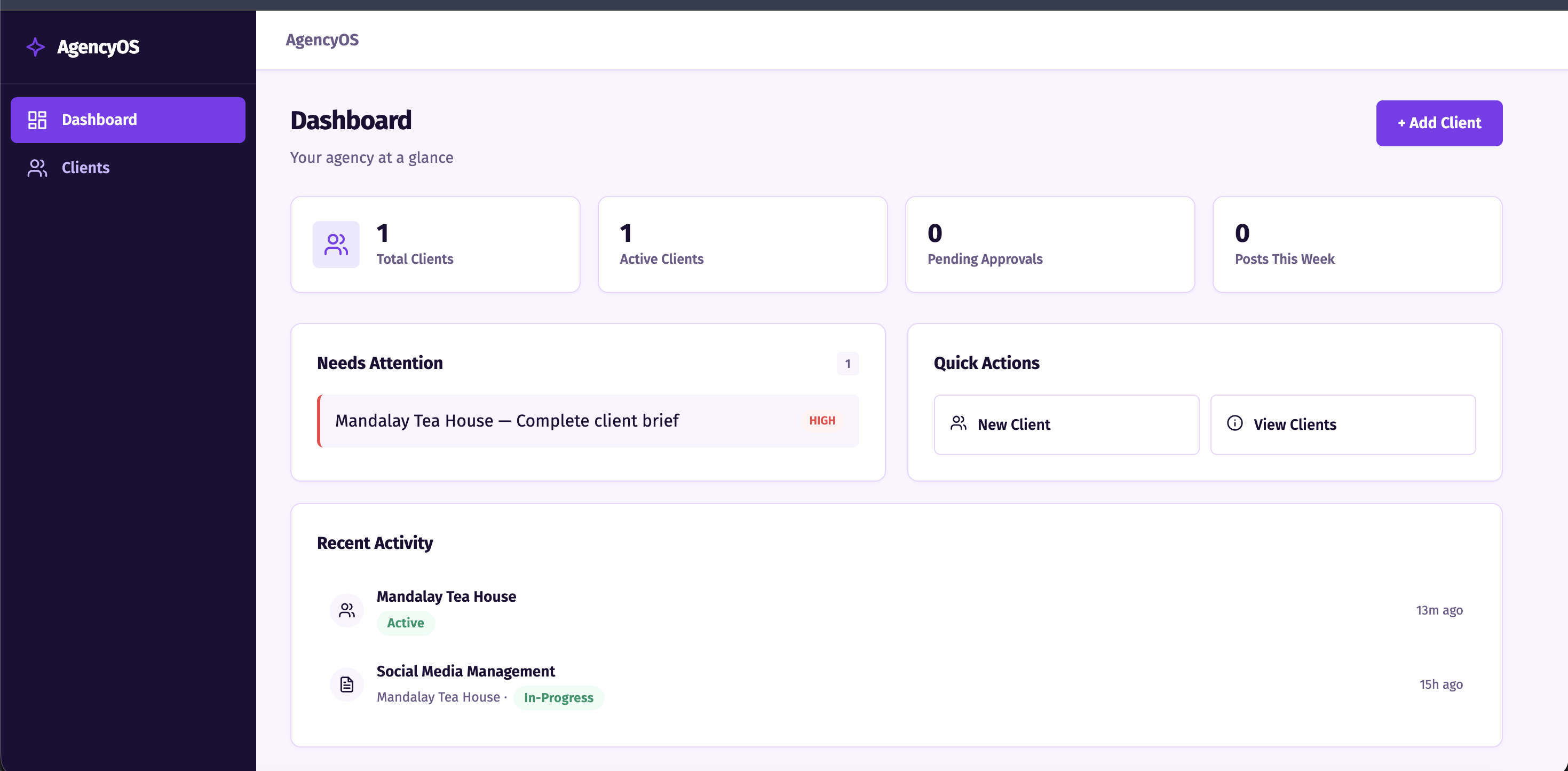Image resolution: width=1568 pixels, height=771 pixels.
Task: Click the 15h ago timestamp
Action: coord(1441,685)
